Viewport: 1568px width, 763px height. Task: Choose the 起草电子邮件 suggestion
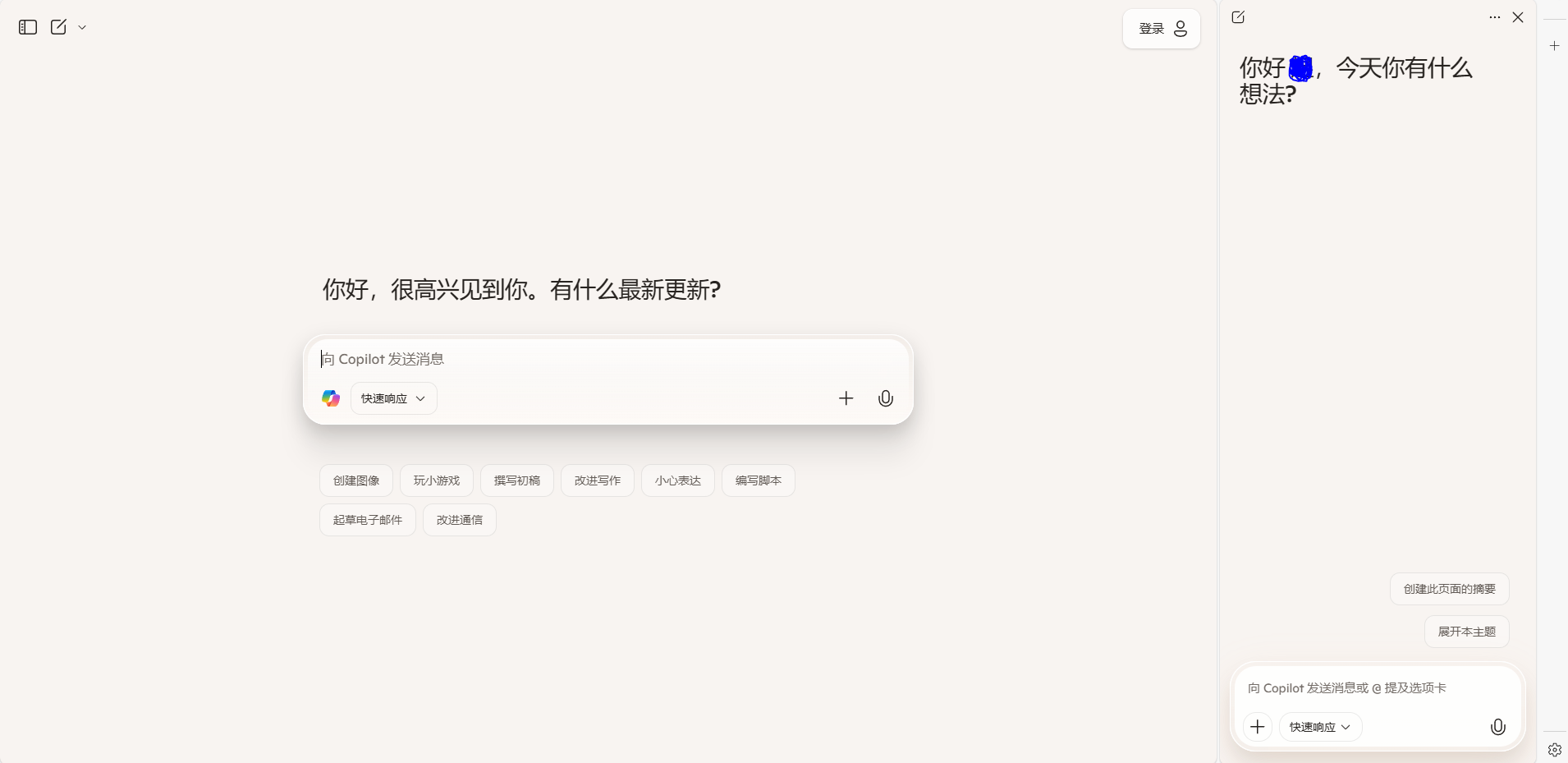(x=367, y=520)
